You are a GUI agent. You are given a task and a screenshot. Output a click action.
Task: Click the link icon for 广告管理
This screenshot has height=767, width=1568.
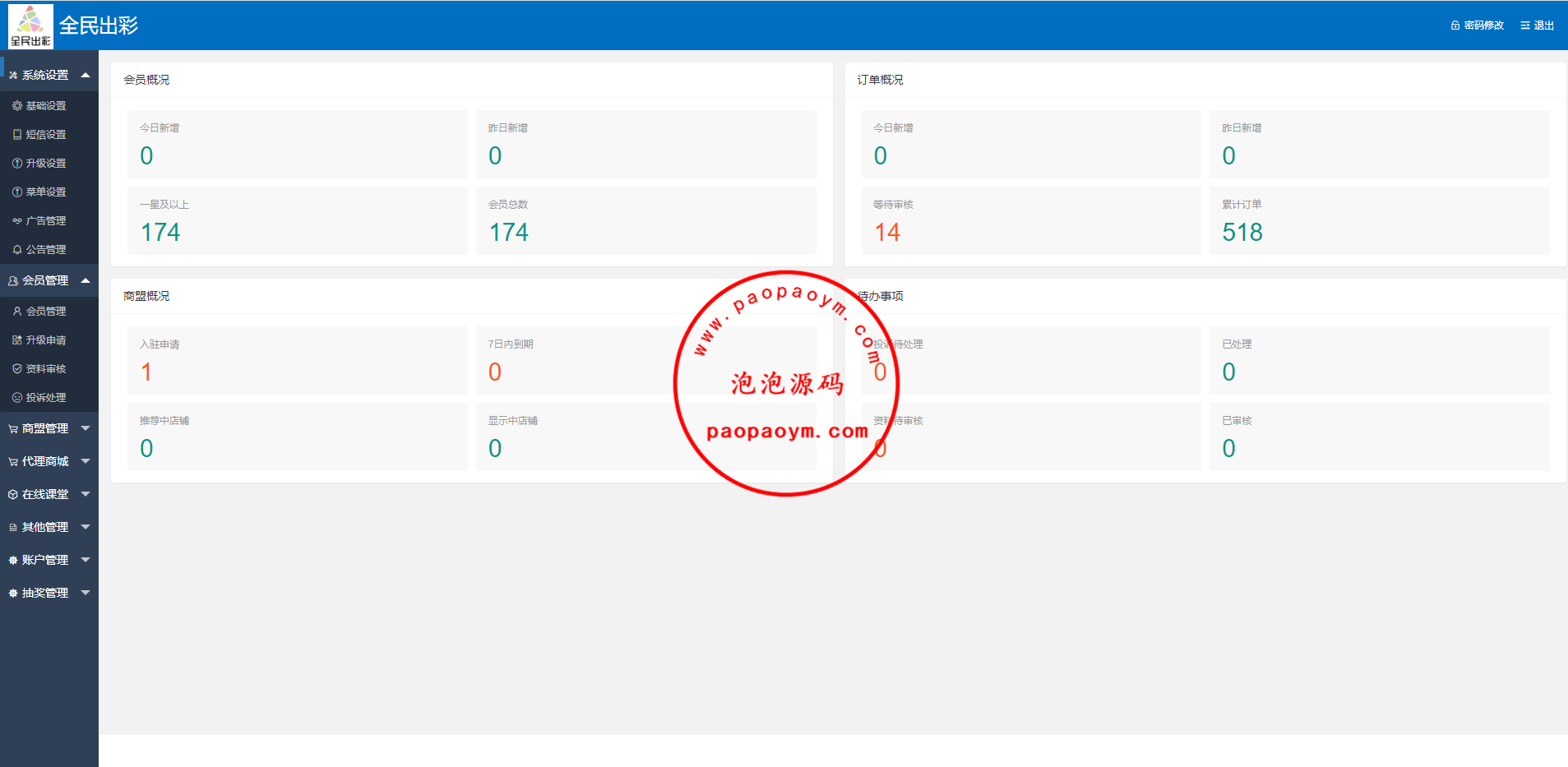[x=17, y=221]
